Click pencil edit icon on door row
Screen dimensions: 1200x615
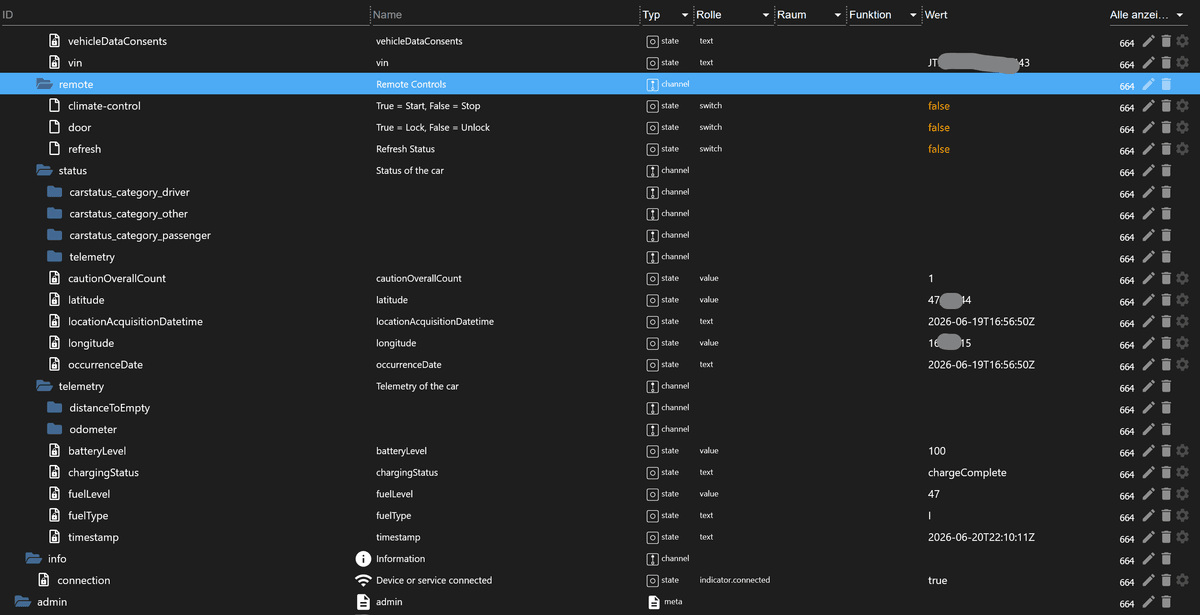pyautogui.click(x=1149, y=128)
